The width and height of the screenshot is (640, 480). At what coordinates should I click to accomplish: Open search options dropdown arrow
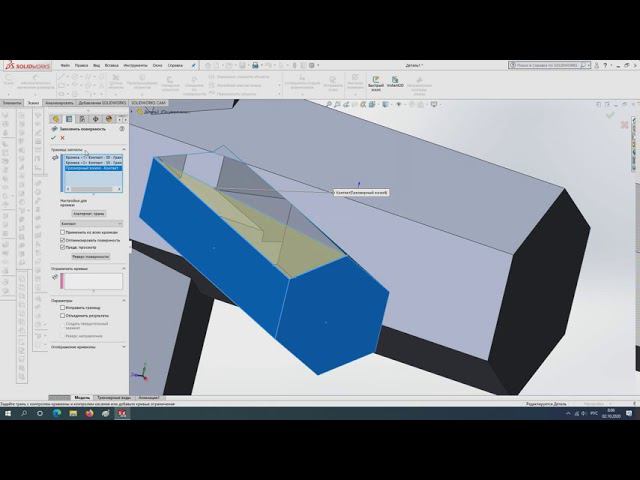[589, 65]
